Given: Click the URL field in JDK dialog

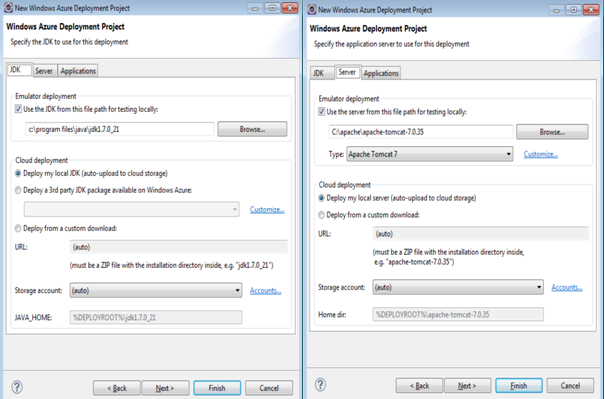Looking at the screenshot, I should (179, 247).
